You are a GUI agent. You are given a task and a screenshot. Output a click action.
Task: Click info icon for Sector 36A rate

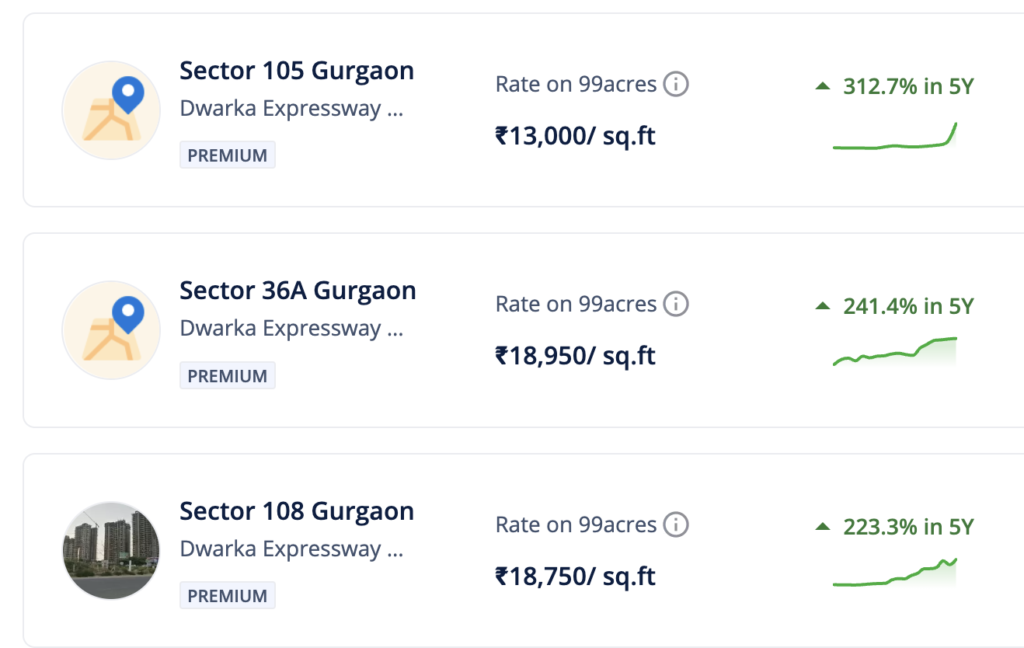point(676,304)
